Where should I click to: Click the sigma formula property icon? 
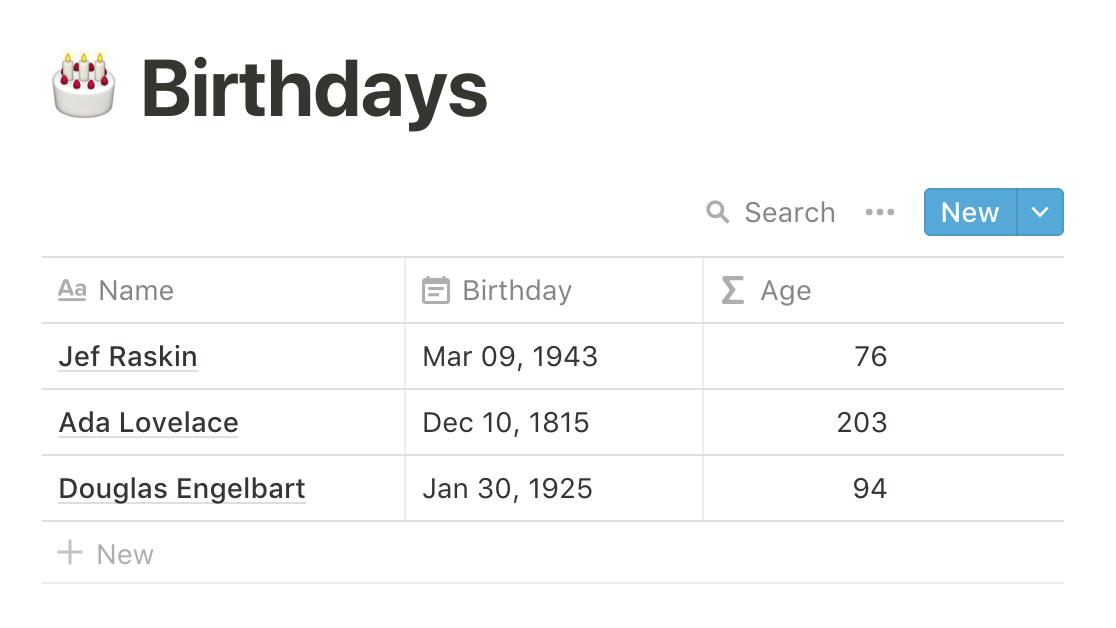tap(732, 291)
